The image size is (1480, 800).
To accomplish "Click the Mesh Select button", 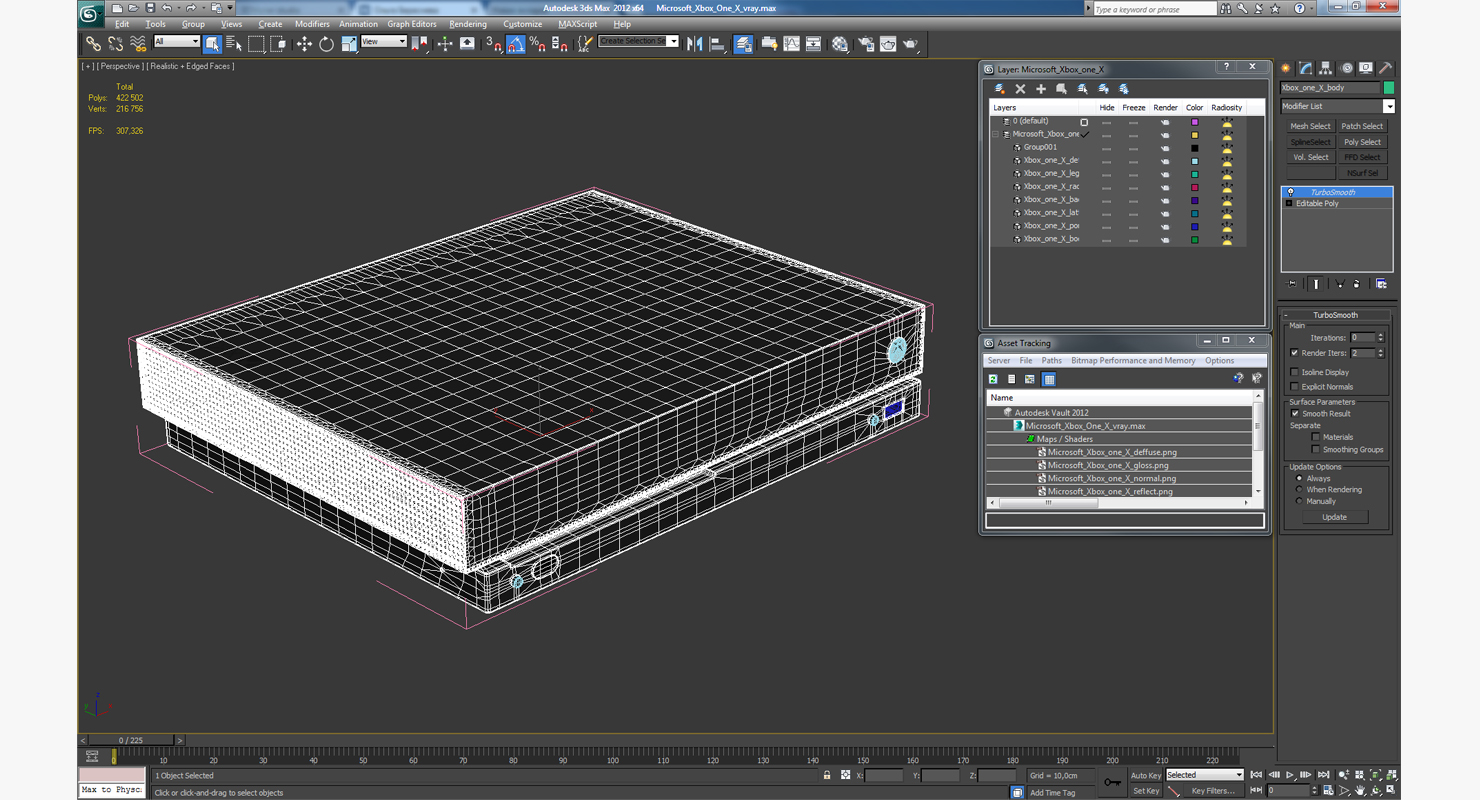I will (x=1310, y=126).
